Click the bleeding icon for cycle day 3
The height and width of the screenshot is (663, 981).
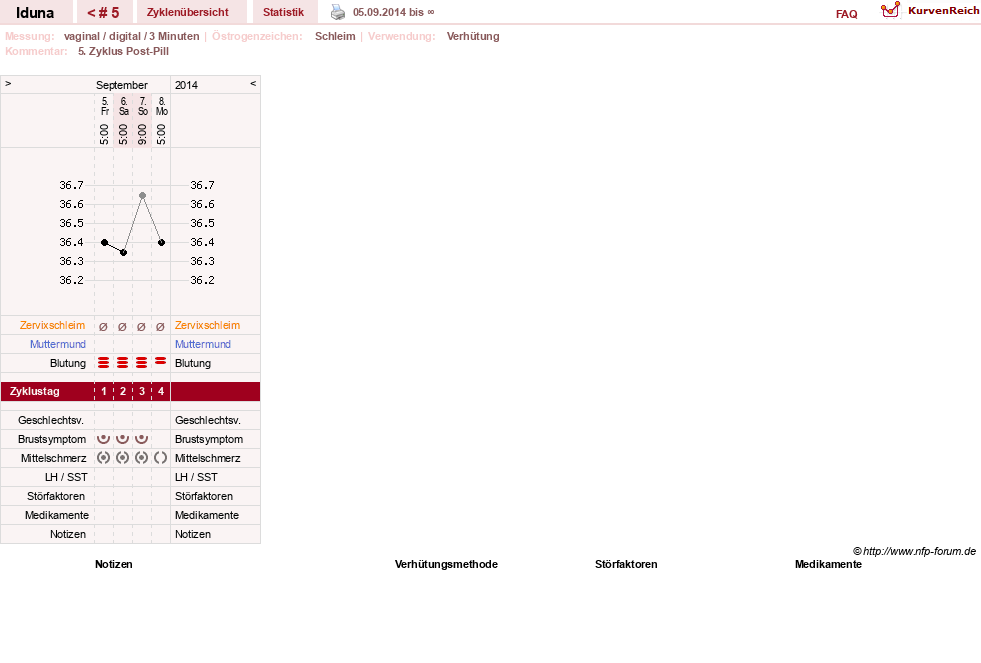pyautogui.click(x=141, y=363)
